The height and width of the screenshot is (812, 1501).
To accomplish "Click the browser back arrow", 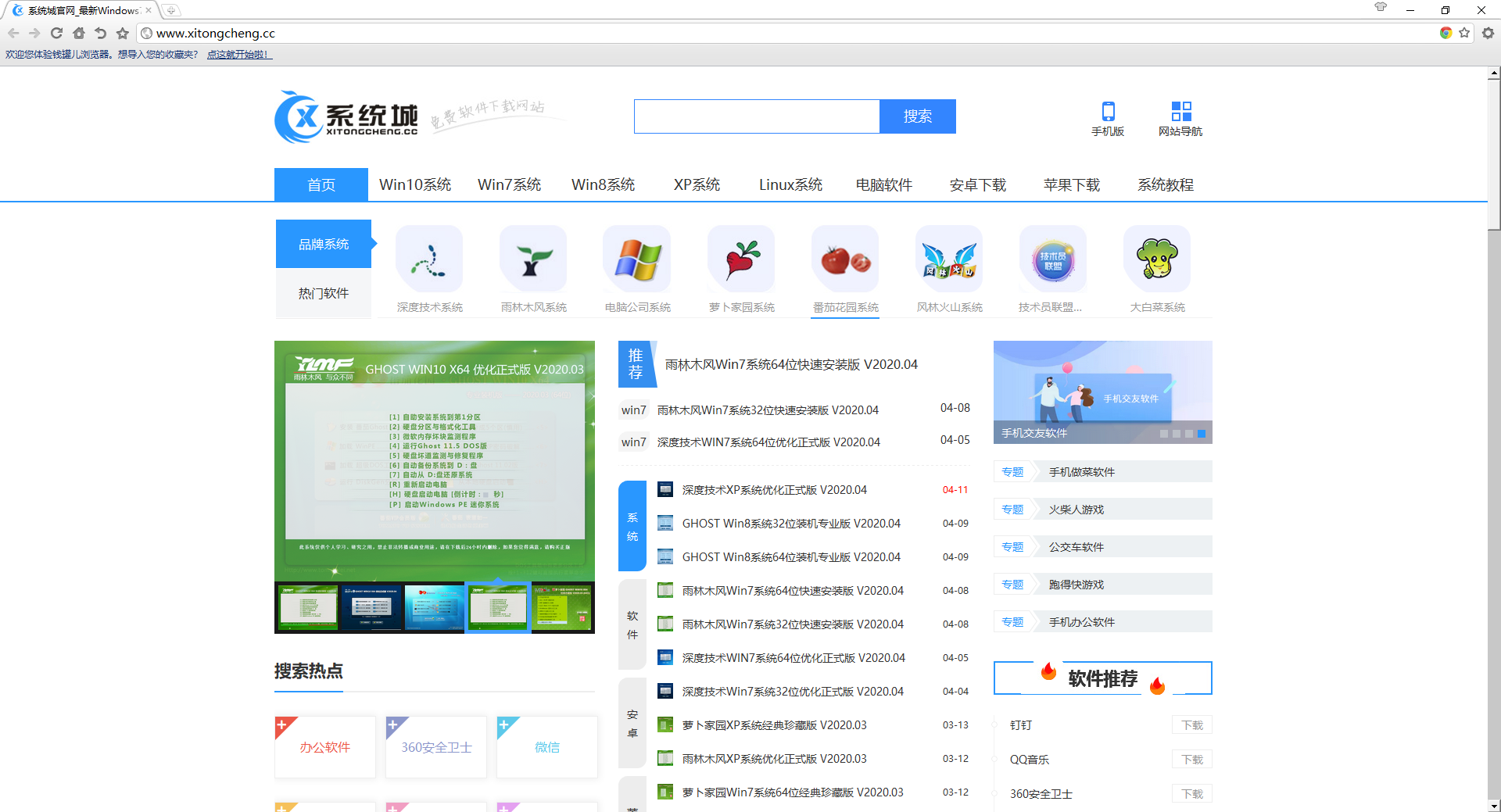I will (x=13, y=33).
